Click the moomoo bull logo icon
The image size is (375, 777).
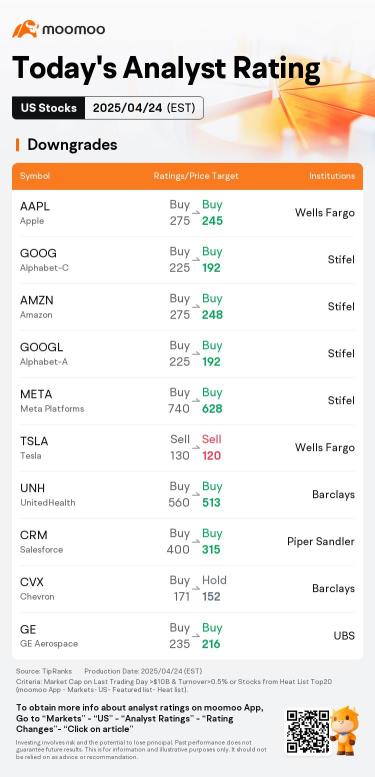tap(25, 29)
